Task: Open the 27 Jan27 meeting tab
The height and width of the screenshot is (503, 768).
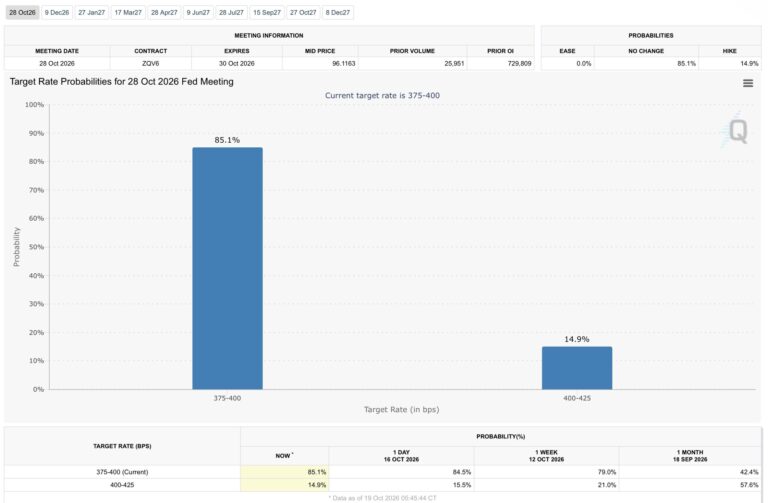Action: pos(92,13)
